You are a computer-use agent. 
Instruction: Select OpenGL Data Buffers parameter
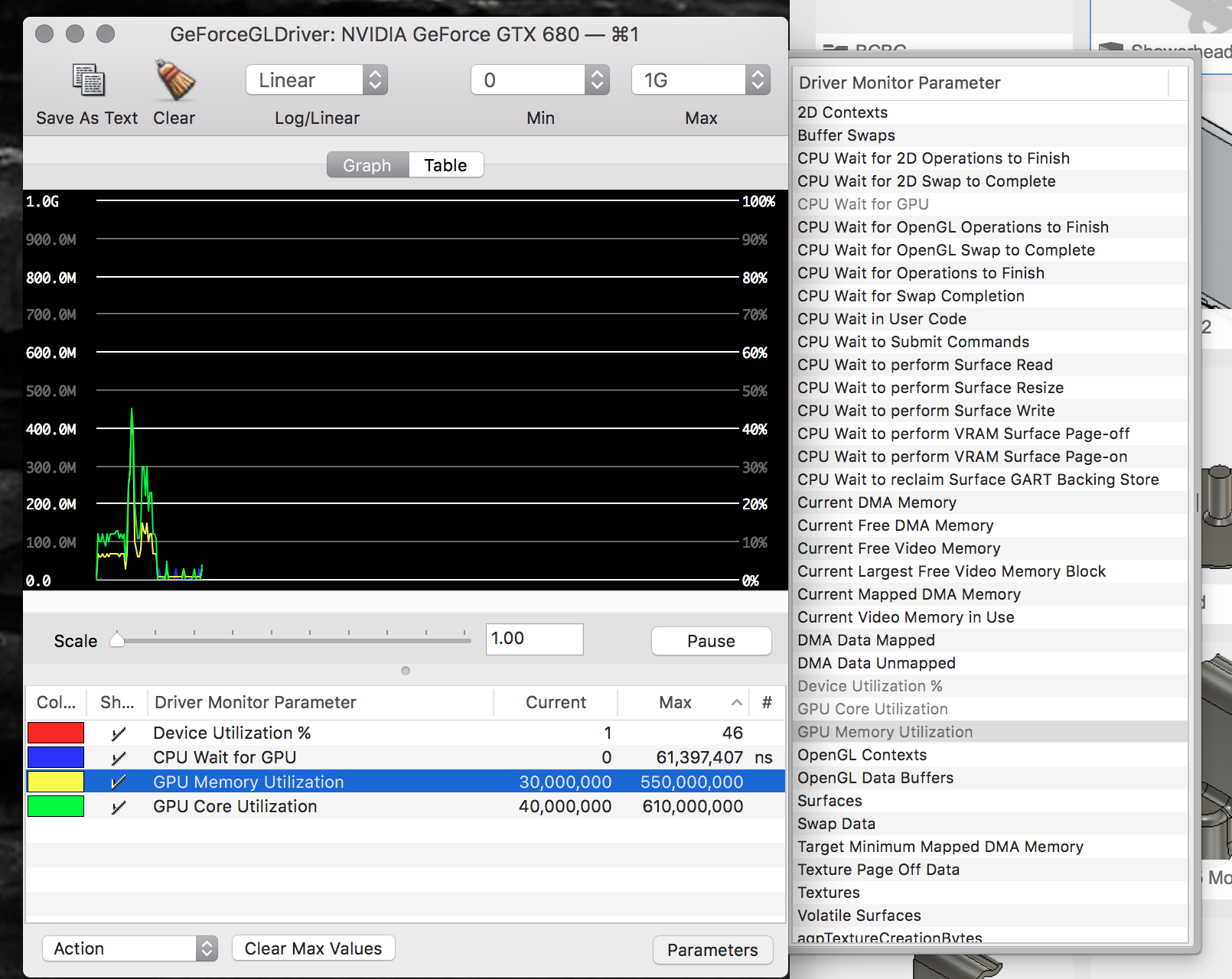pyautogui.click(x=990, y=778)
